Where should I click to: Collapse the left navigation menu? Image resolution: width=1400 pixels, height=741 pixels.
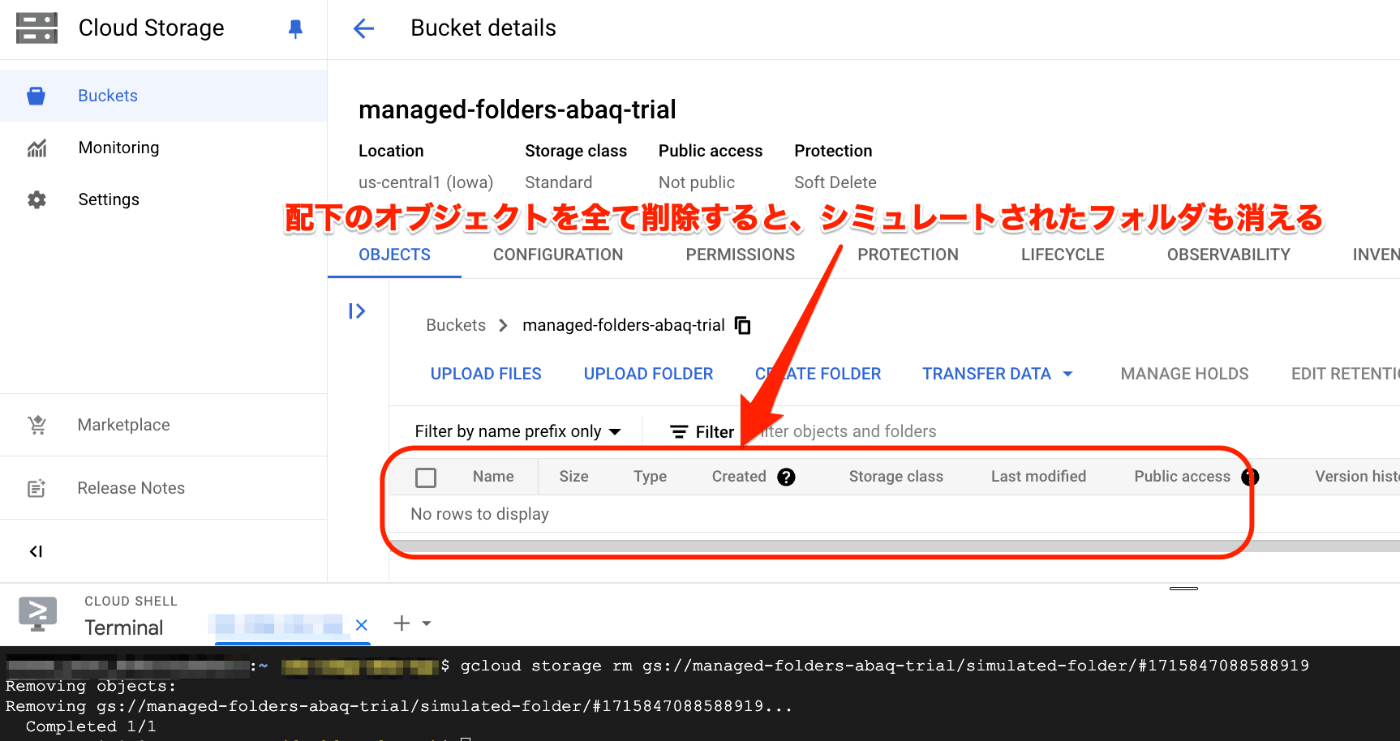tap(36, 551)
